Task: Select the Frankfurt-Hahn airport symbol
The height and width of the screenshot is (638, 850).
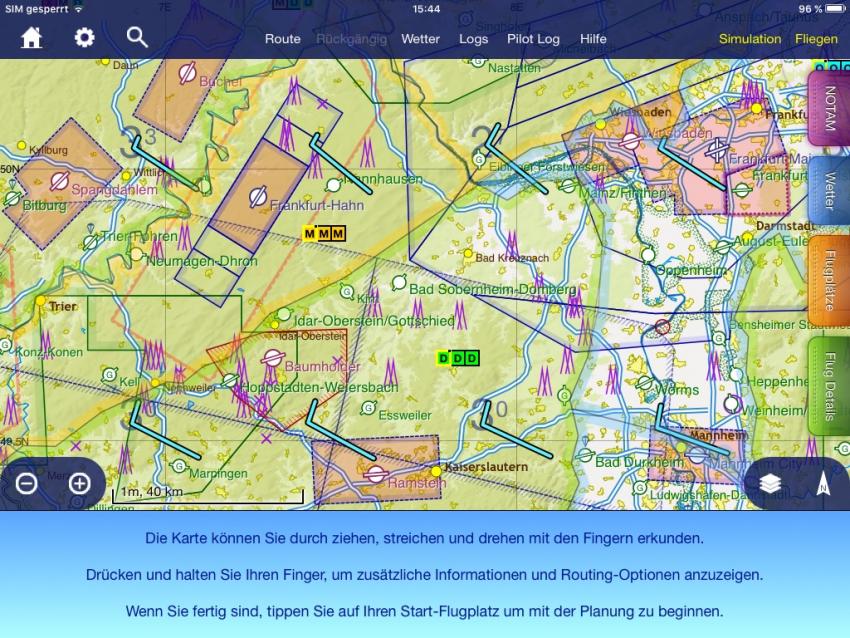Action: 257,197
